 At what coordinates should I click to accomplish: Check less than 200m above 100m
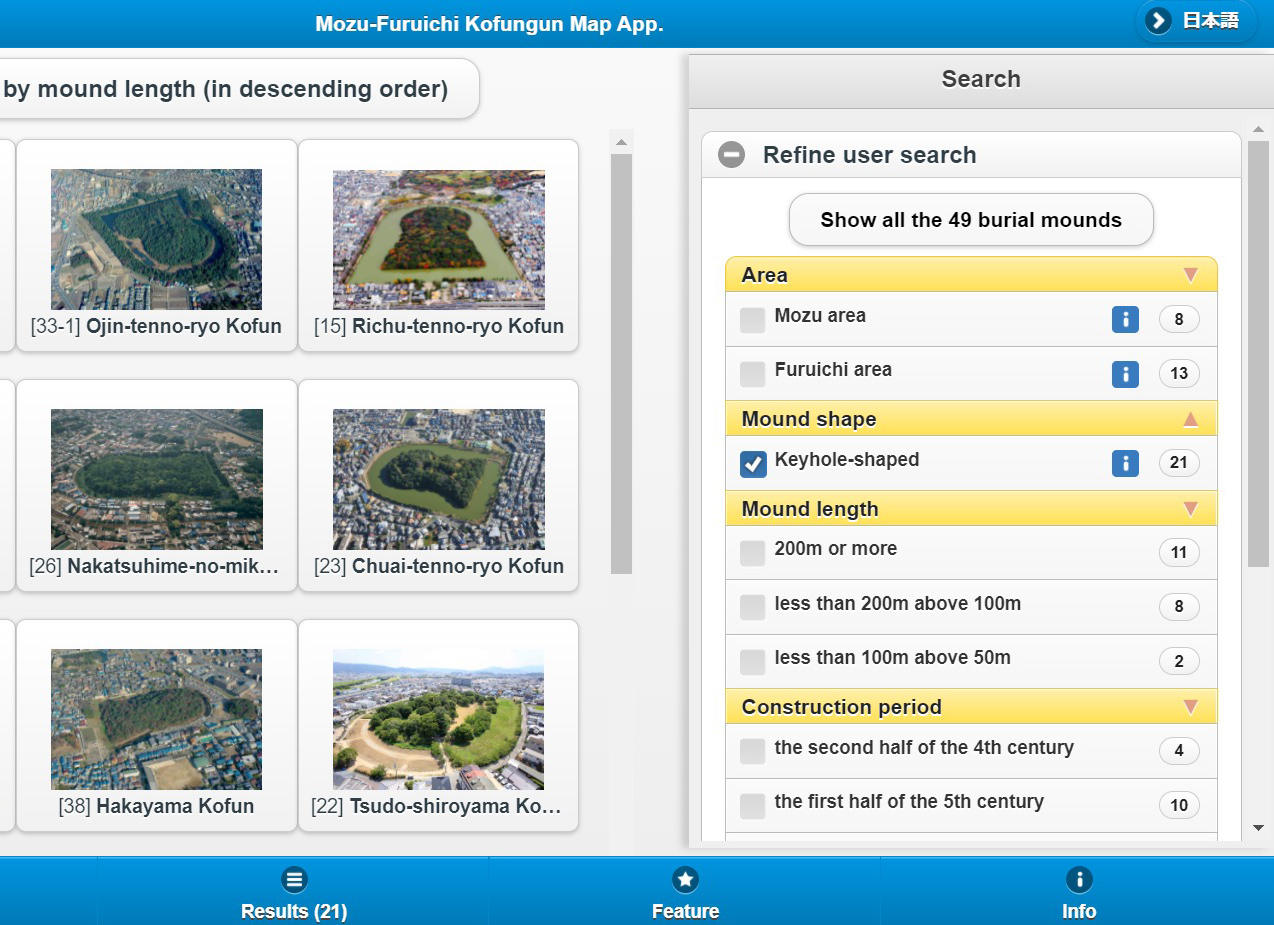pyautogui.click(x=752, y=607)
